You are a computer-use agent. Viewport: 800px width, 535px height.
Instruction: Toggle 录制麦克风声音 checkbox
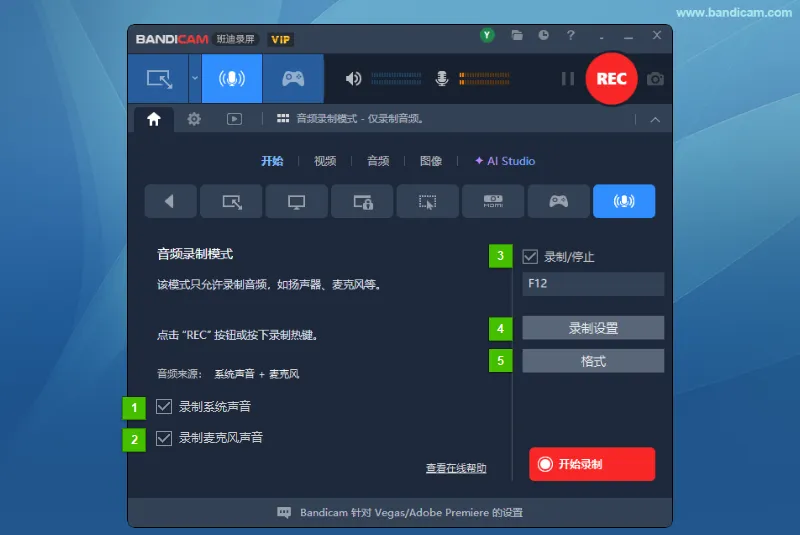[164, 438]
